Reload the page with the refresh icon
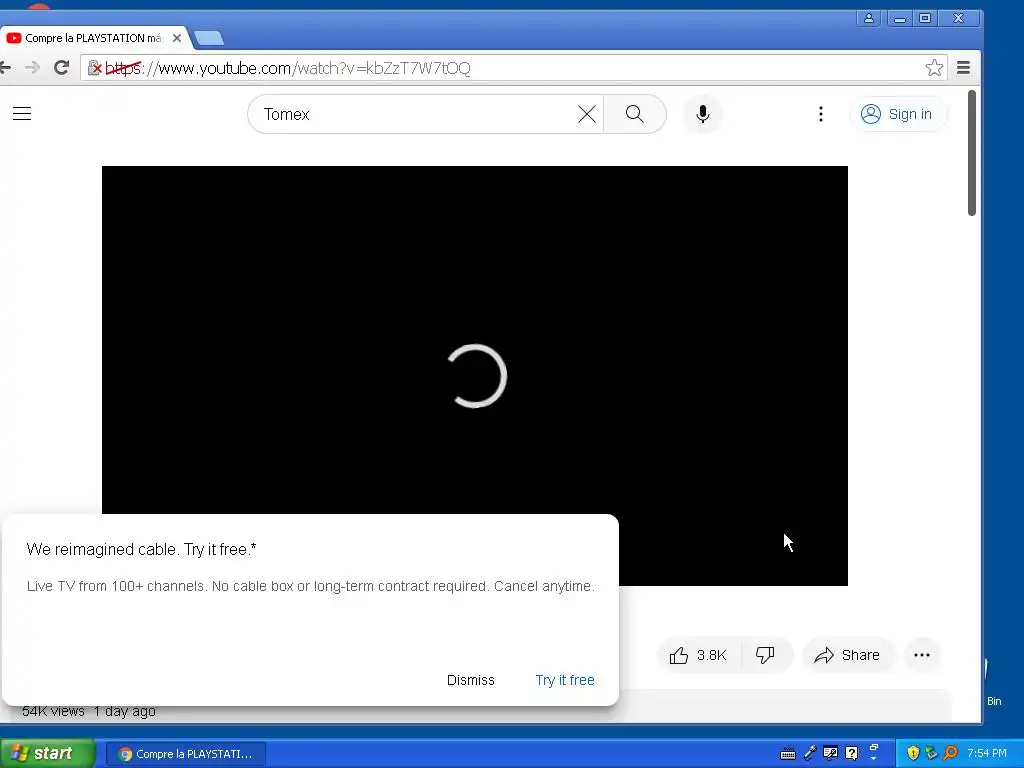The width and height of the screenshot is (1024, 768). pyautogui.click(x=61, y=67)
